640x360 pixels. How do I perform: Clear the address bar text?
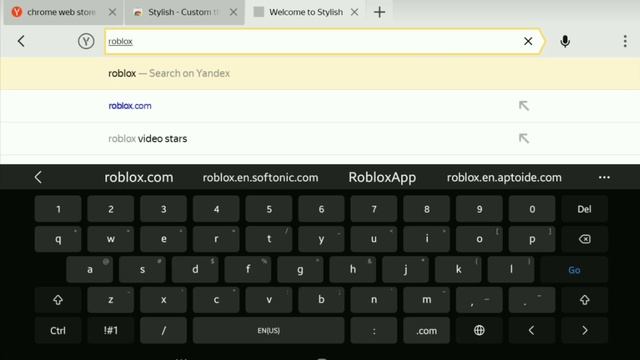(528, 41)
